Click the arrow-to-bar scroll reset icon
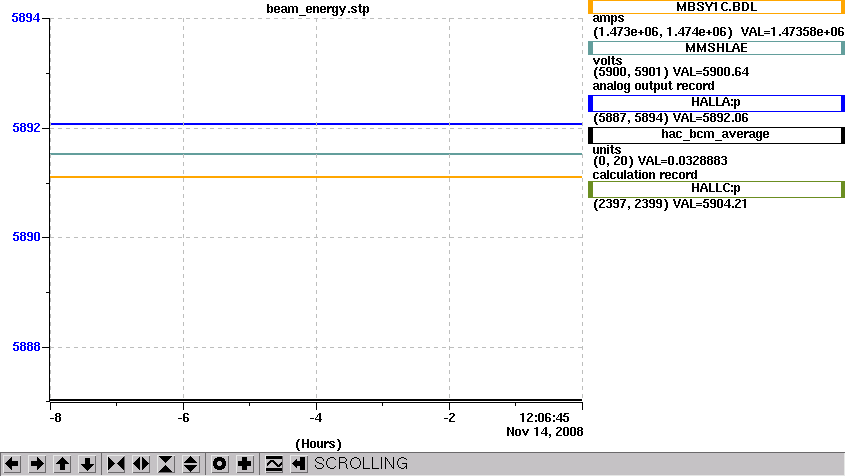The image size is (845, 476). click(299, 464)
